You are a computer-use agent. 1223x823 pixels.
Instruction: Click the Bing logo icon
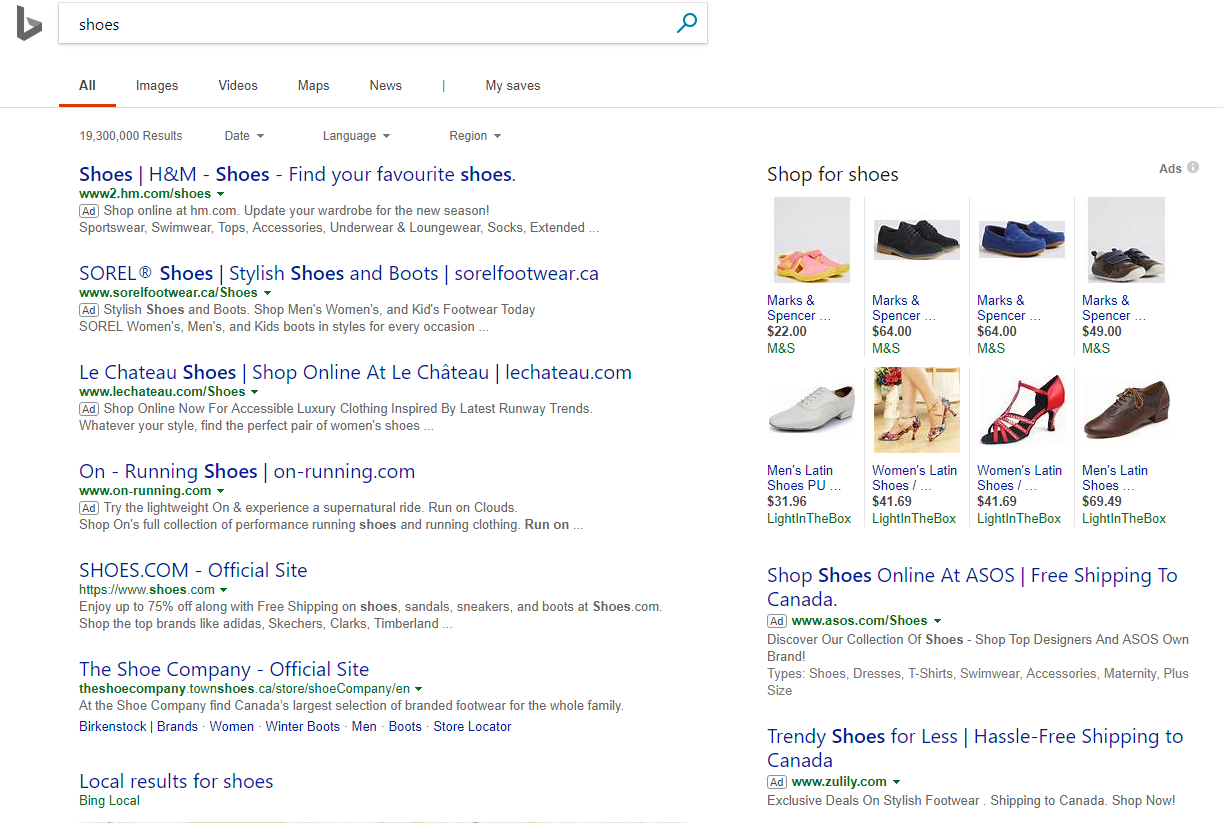(x=29, y=24)
